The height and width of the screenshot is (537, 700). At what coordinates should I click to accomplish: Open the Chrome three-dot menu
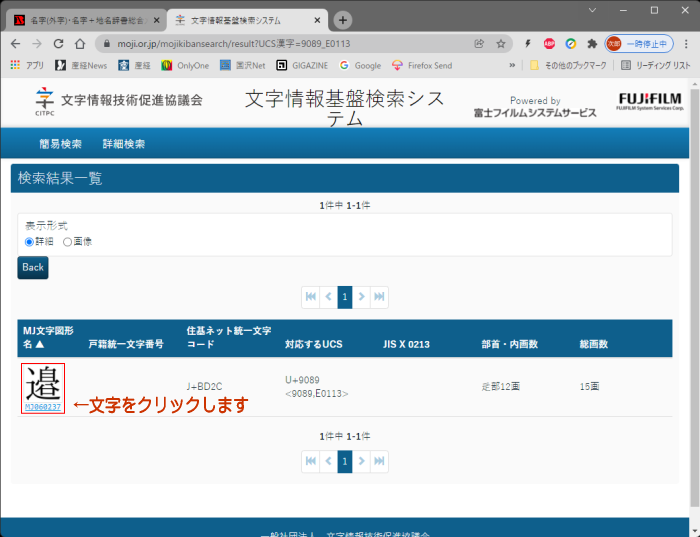coord(686,44)
